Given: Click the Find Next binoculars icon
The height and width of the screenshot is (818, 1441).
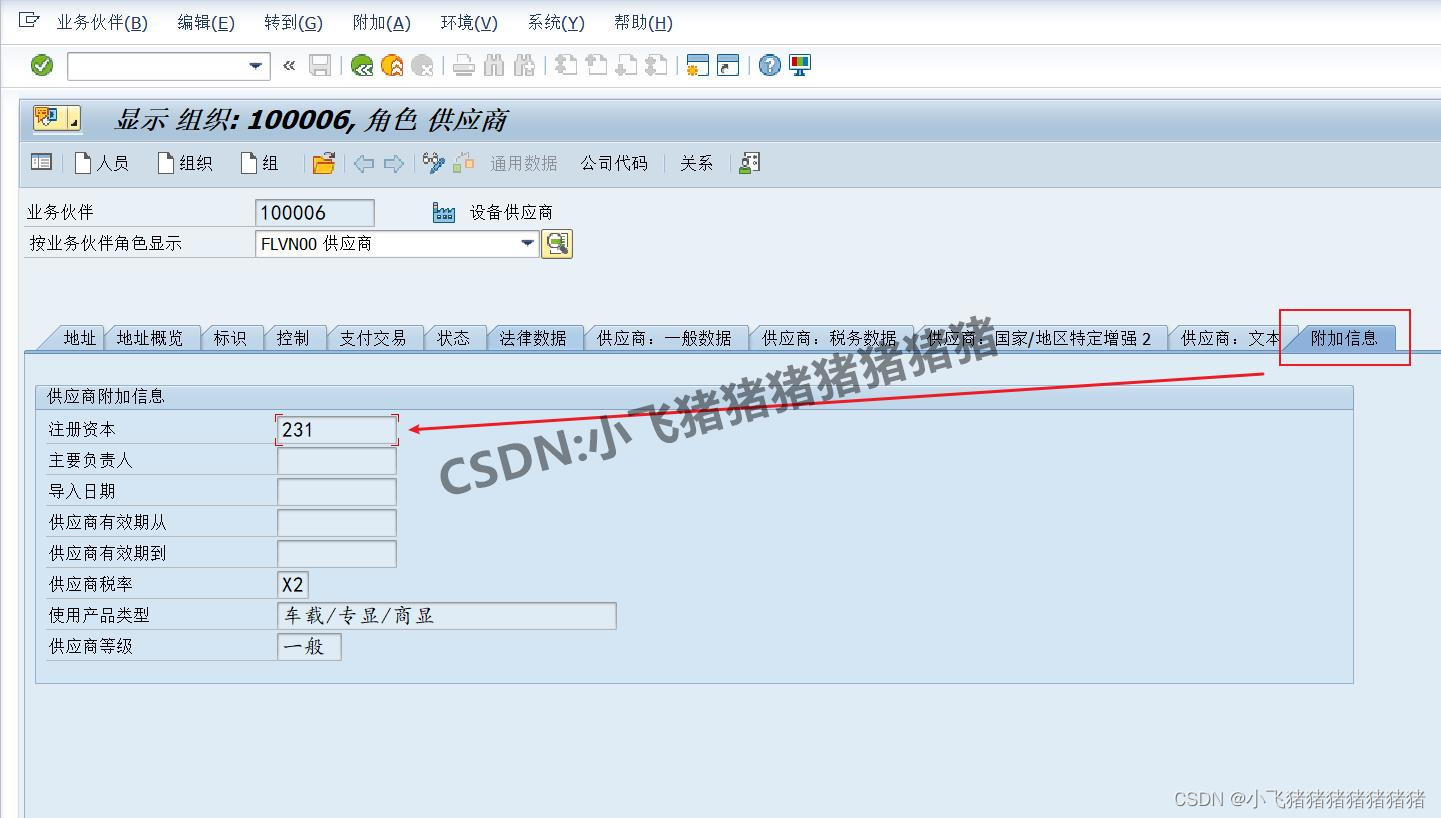Looking at the screenshot, I should point(524,66).
